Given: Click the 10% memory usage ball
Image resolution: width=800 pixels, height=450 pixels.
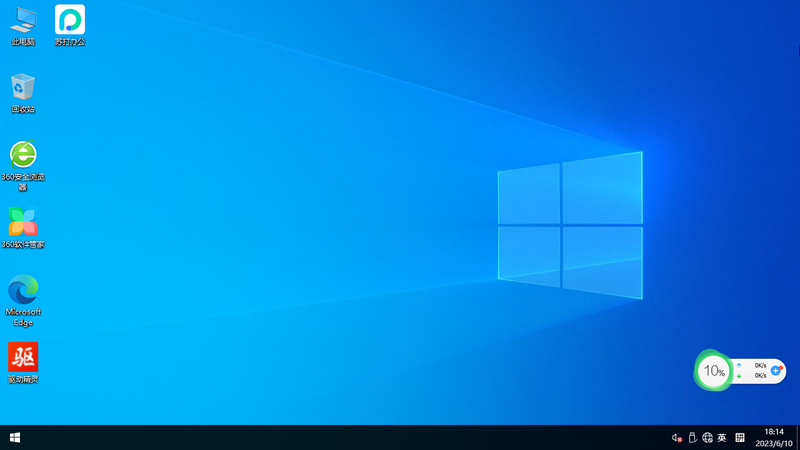Looking at the screenshot, I should pyautogui.click(x=713, y=371).
